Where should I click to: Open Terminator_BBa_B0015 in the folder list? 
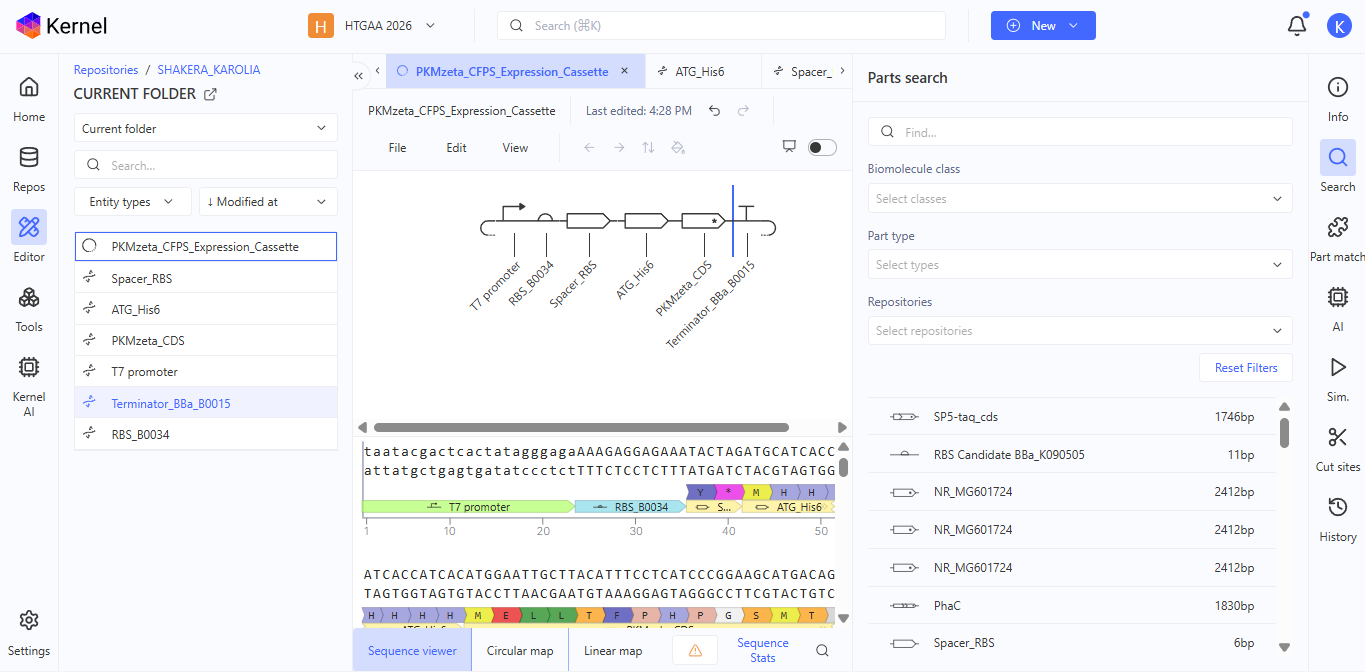(x=206, y=403)
